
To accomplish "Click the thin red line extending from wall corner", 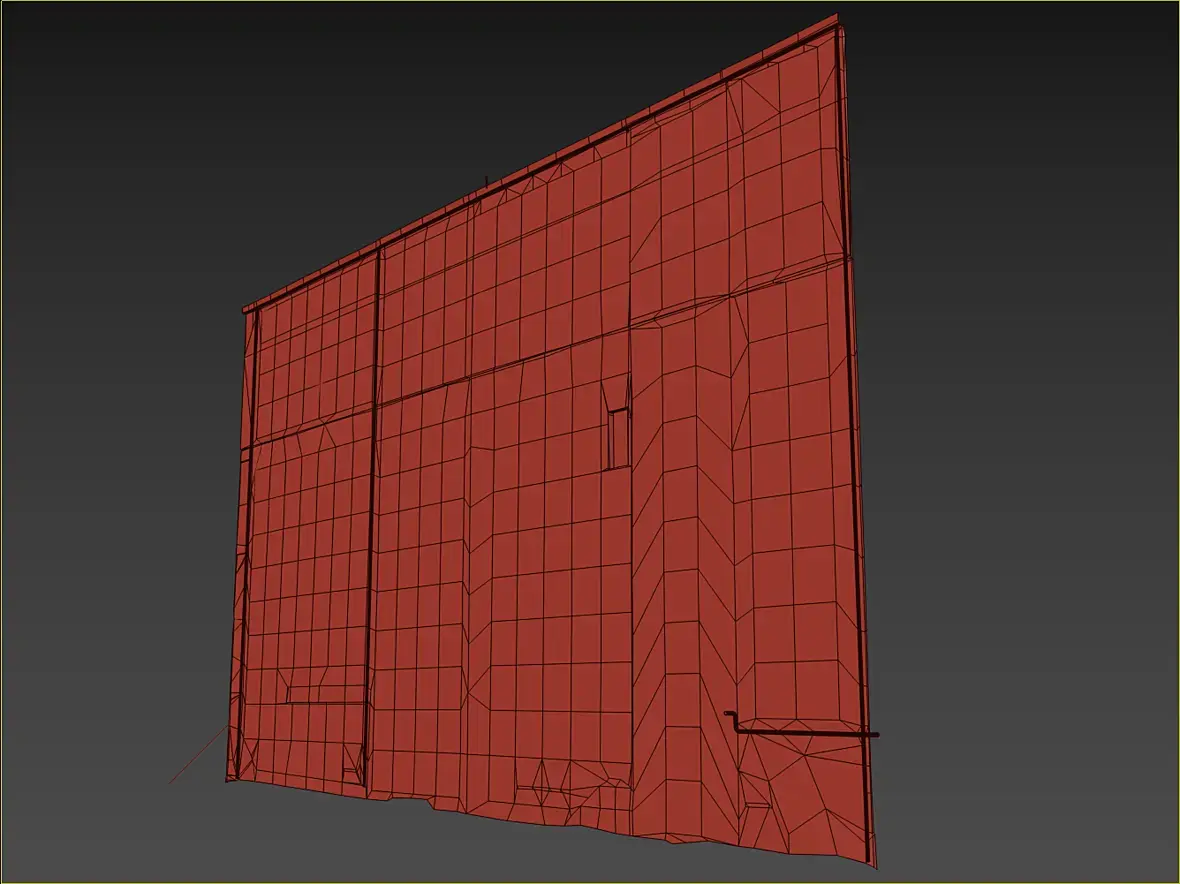I will click(198, 755).
